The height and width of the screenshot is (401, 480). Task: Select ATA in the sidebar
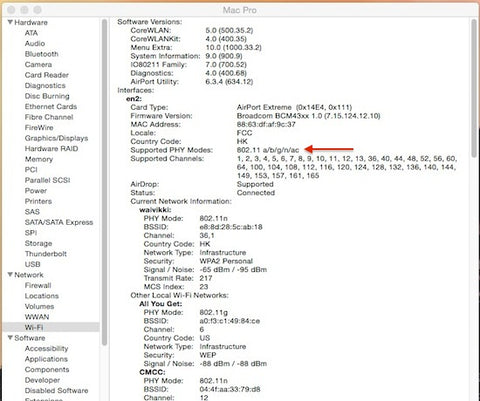point(31,33)
